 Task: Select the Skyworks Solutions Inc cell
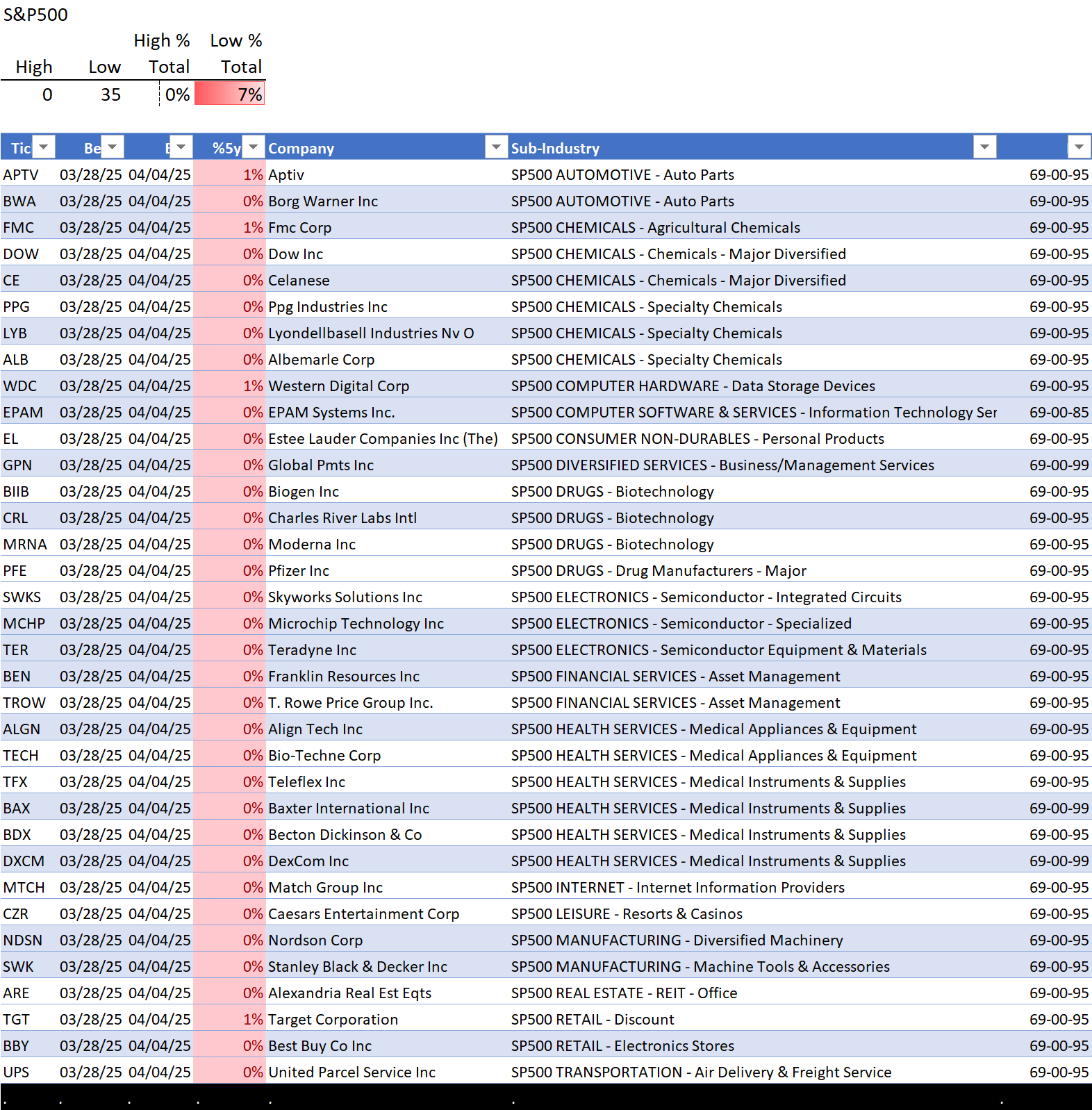click(386, 597)
